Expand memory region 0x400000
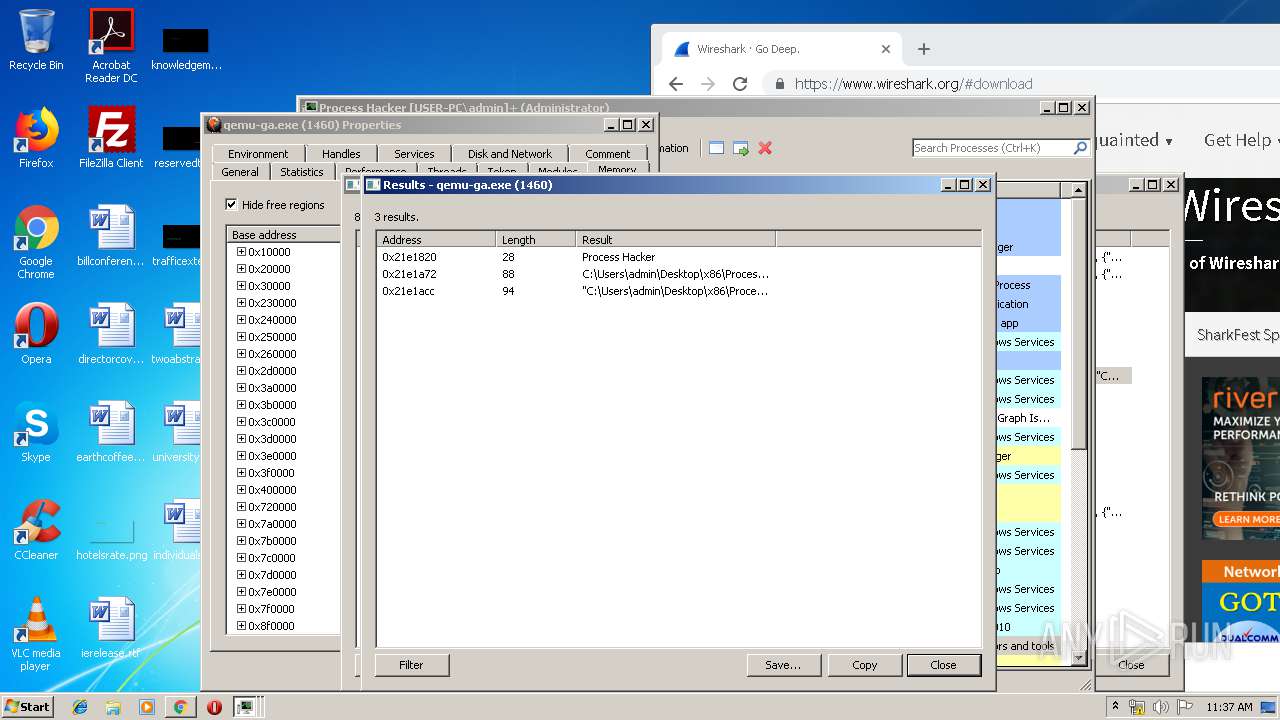Image resolution: width=1280 pixels, height=720 pixels. coord(241,490)
